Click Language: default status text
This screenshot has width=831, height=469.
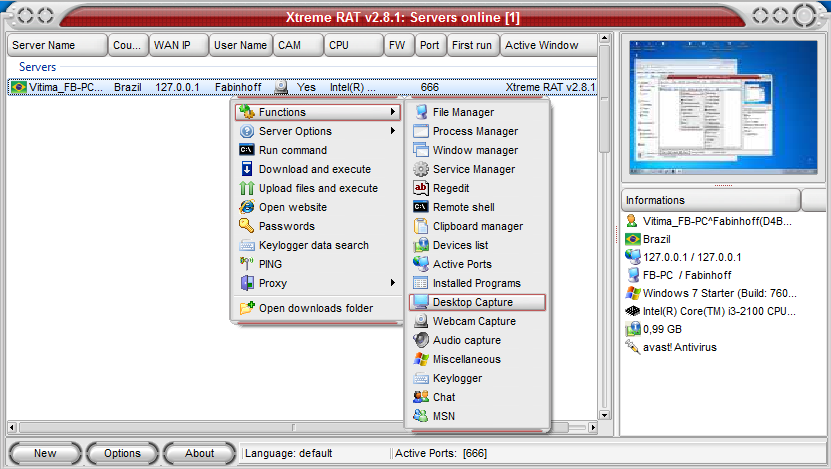[288, 453]
